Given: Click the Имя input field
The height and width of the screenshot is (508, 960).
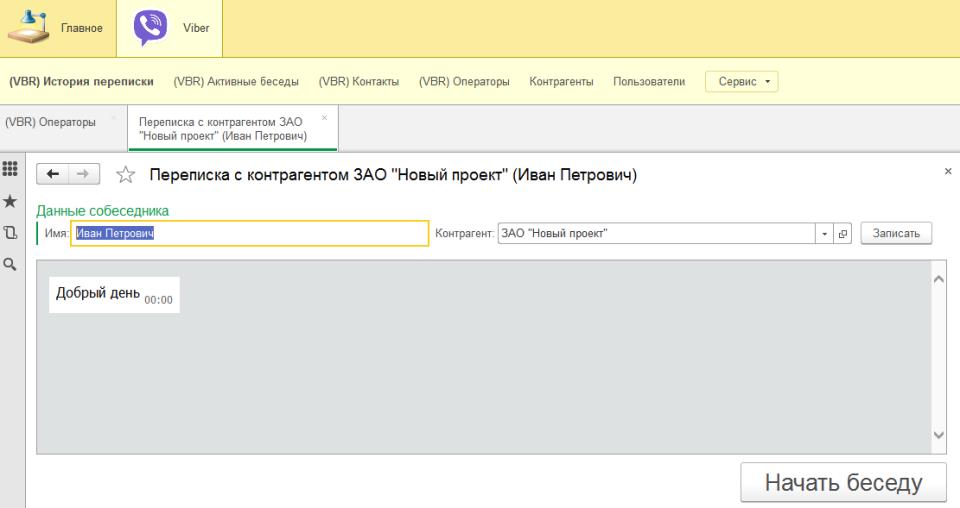Looking at the screenshot, I should coord(250,233).
